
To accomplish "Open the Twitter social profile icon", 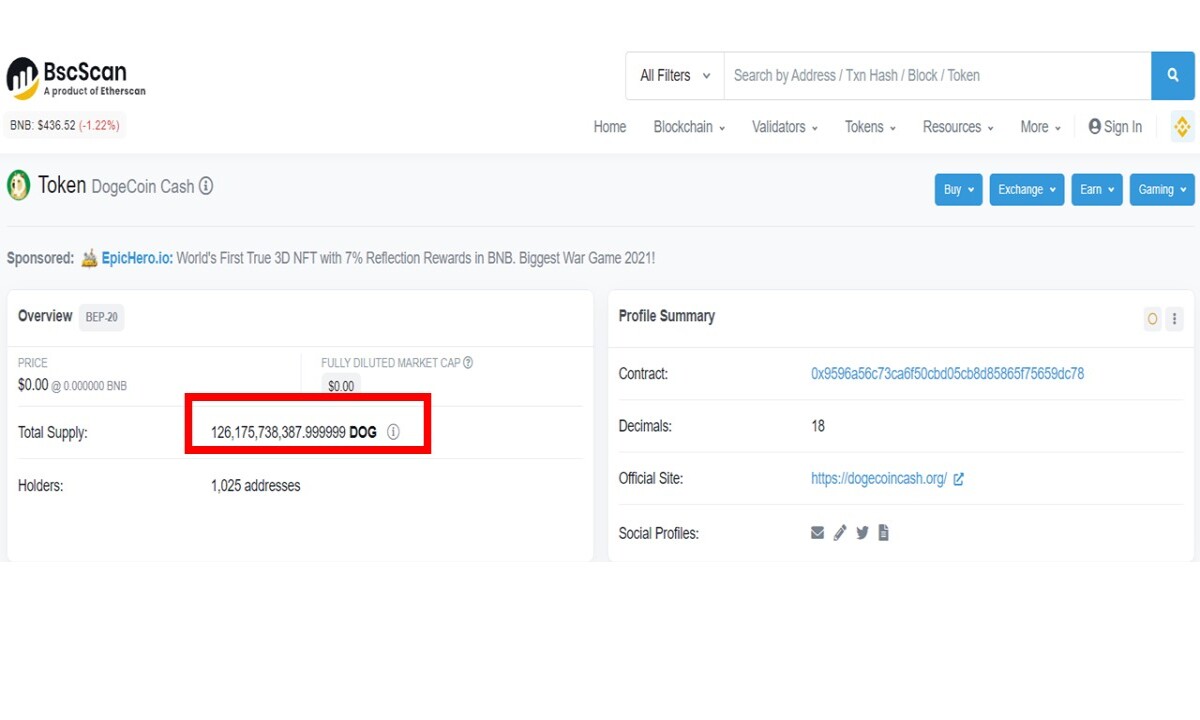I will pos(862,533).
